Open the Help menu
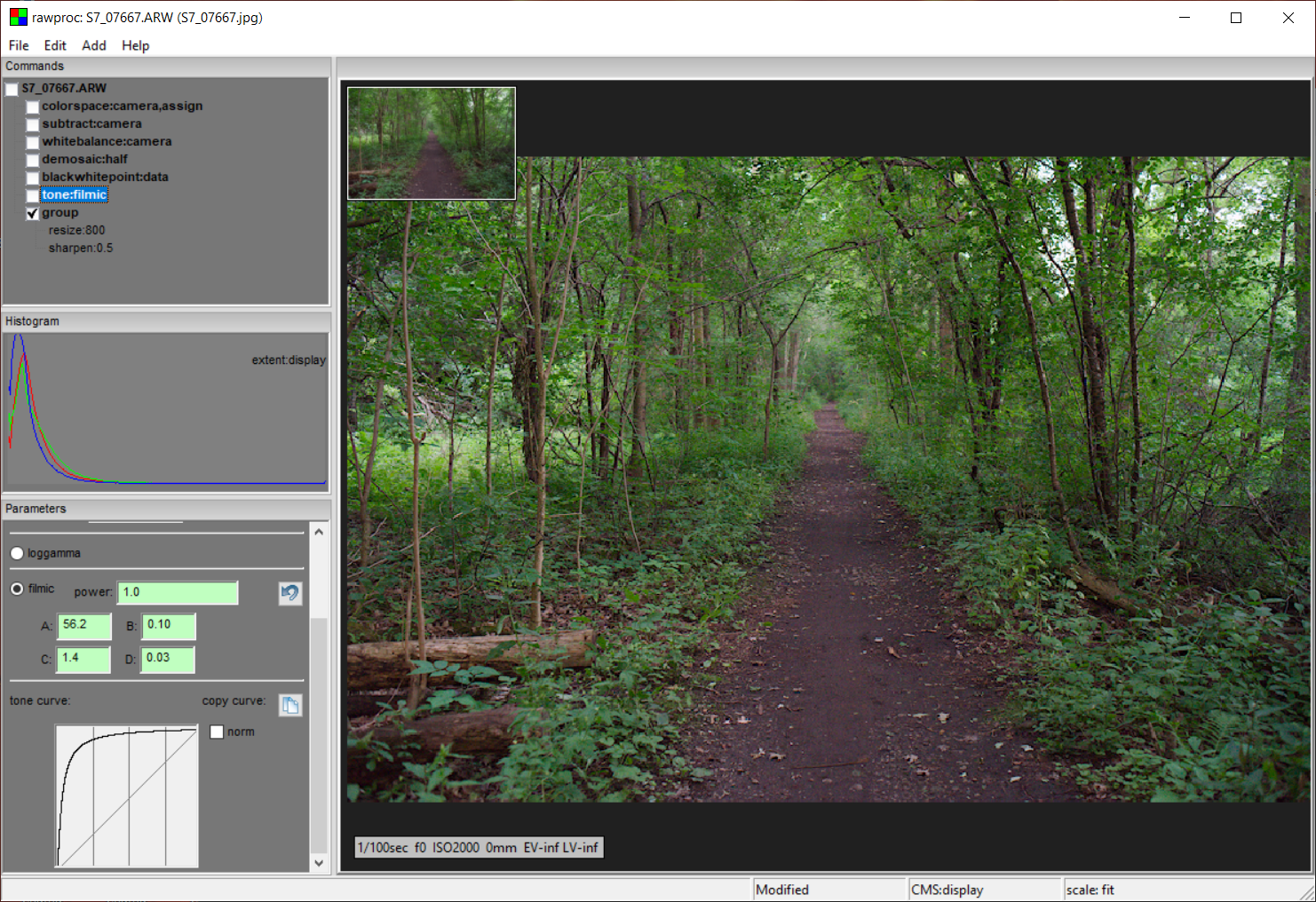 point(135,45)
